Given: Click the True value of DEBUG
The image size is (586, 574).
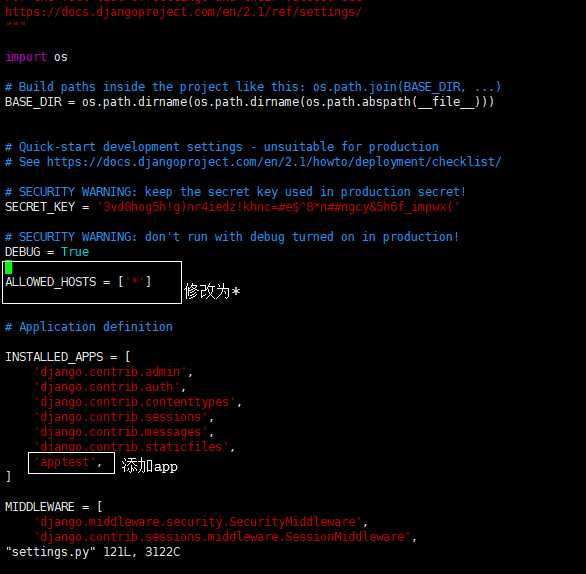Looking at the screenshot, I should click(x=75, y=252).
